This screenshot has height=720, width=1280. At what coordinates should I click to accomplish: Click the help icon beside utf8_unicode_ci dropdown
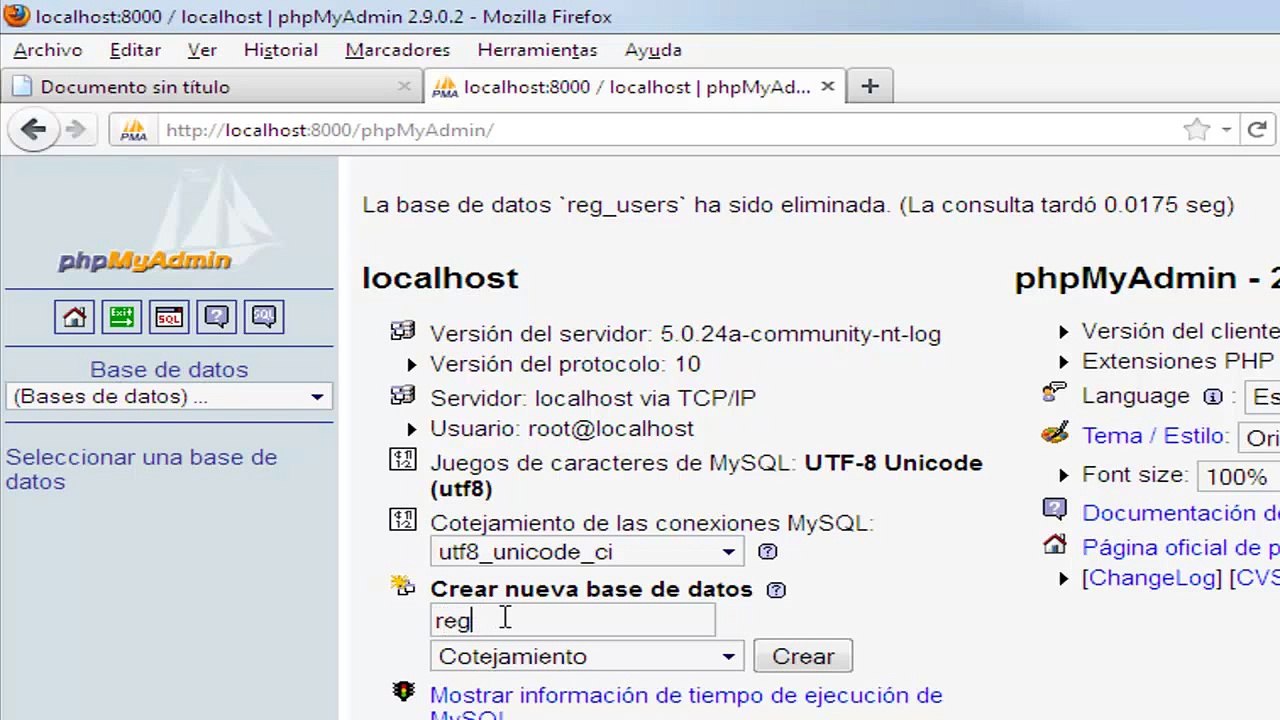[x=767, y=551]
